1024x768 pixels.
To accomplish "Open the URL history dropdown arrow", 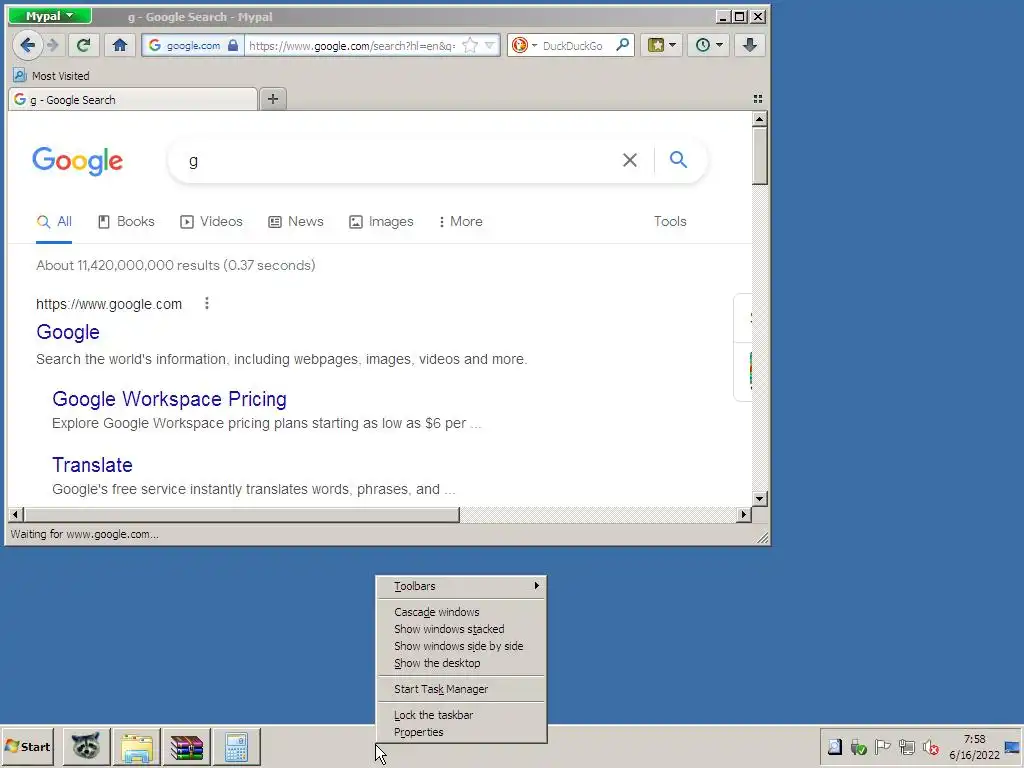I will pos(490,45).
